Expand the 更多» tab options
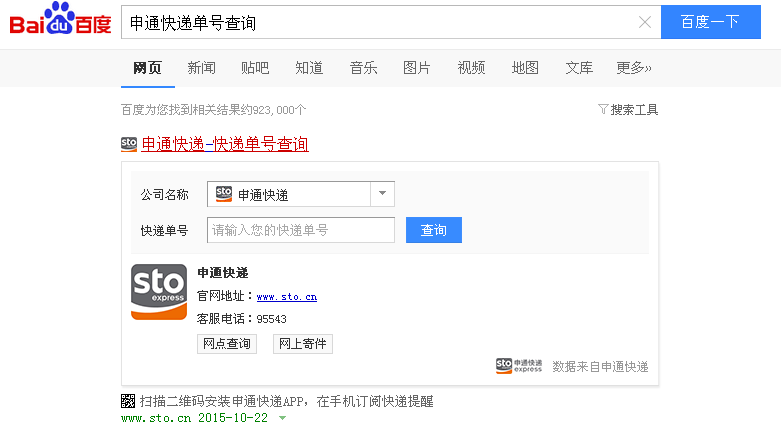Image resolution: width=781 pixels, height=438 pixels. click(634, 68)
